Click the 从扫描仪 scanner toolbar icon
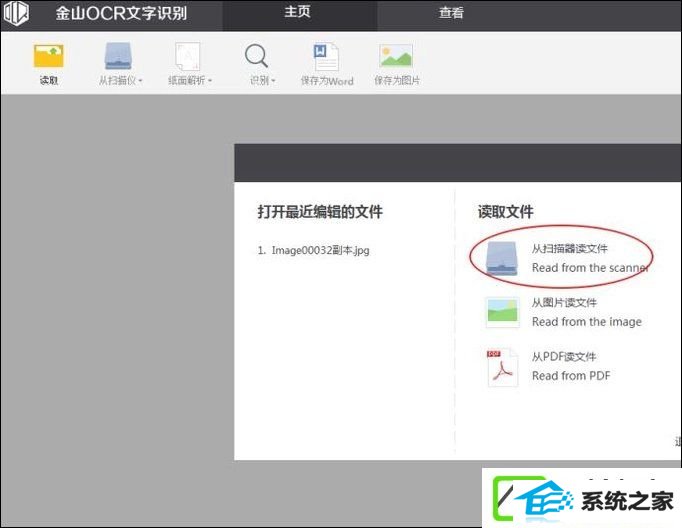682x528 pixels. pyautogui.click(x=118, y=56)
